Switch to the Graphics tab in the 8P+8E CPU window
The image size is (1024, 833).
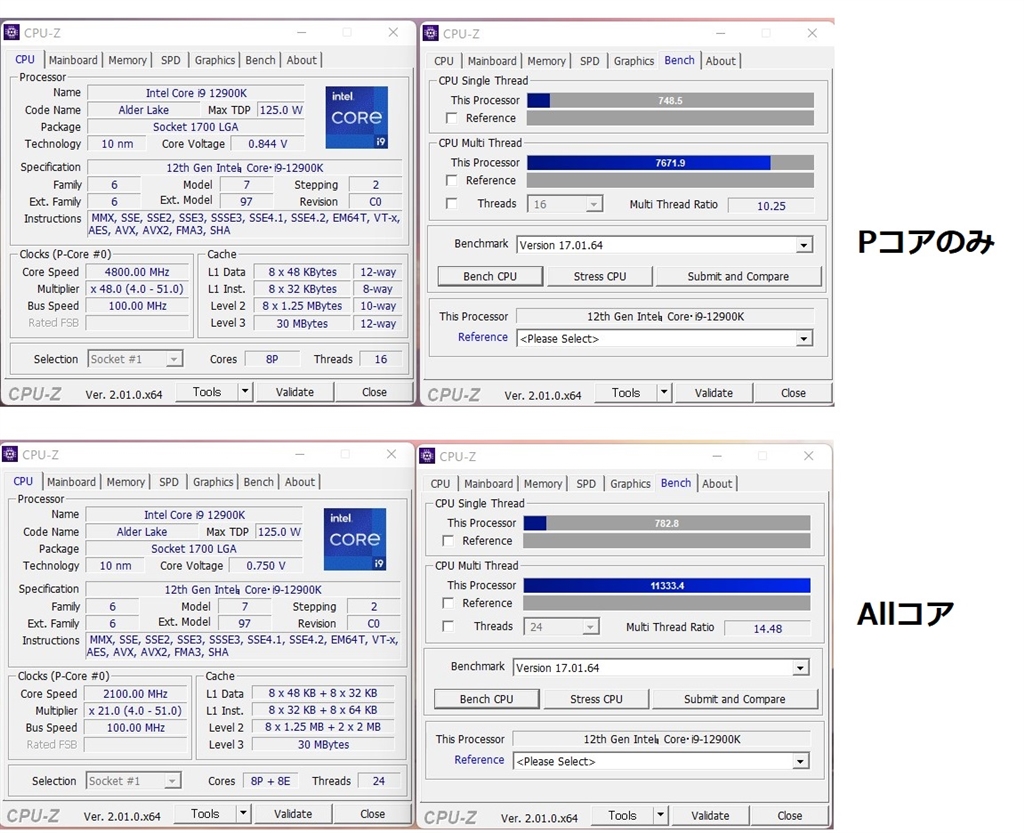point(213,482)
